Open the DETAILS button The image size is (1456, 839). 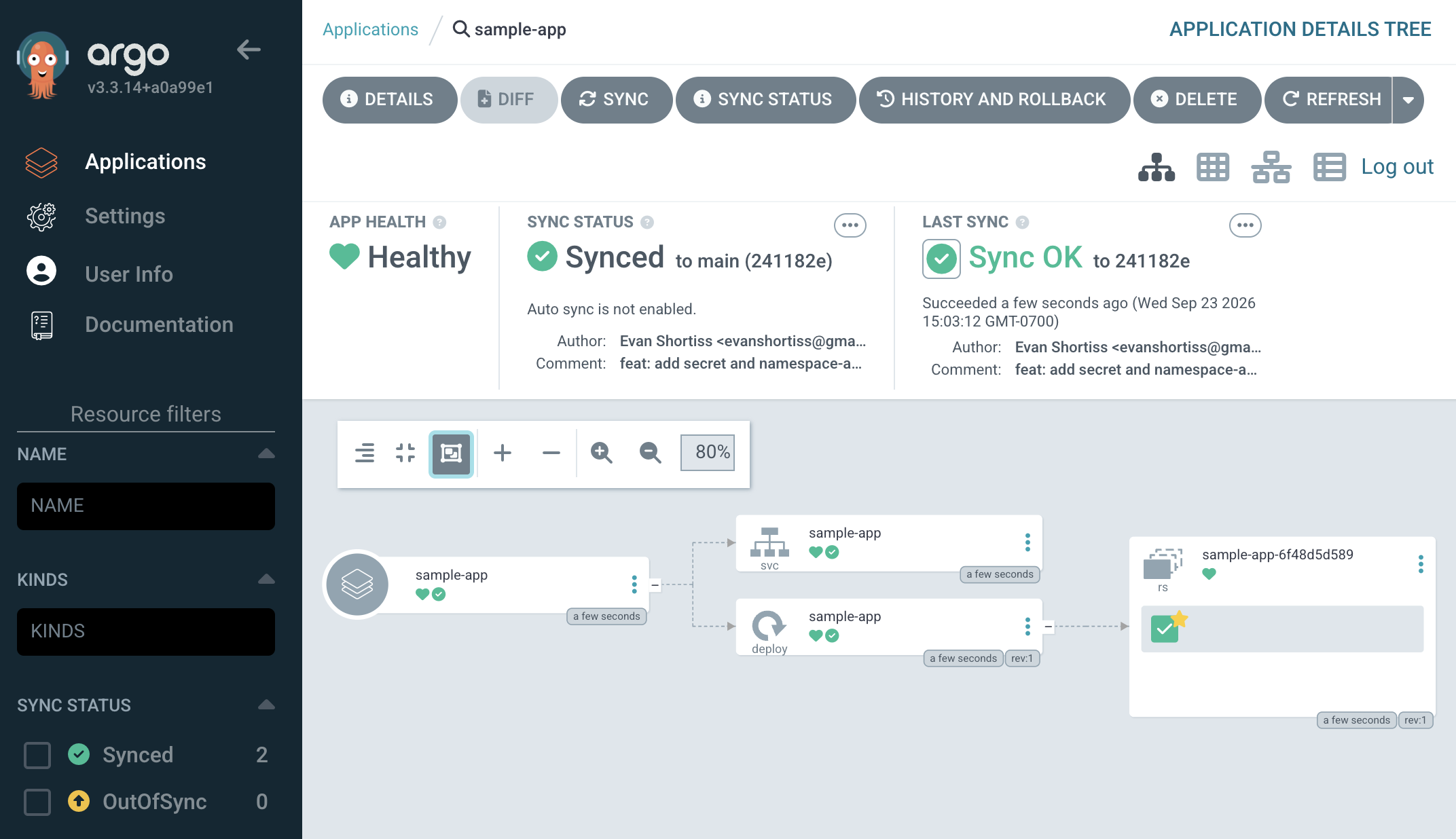click(389, 100)
